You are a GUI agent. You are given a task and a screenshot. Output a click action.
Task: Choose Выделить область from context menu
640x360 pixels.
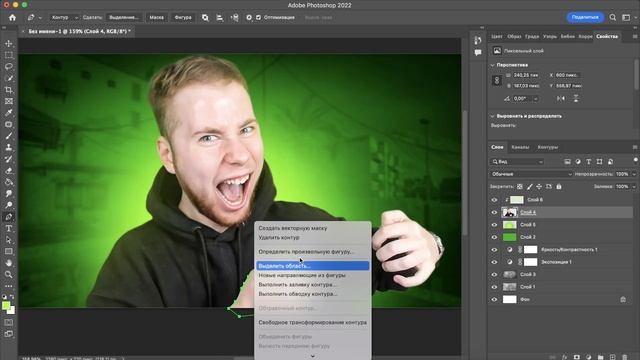click(x=313, y=266)
